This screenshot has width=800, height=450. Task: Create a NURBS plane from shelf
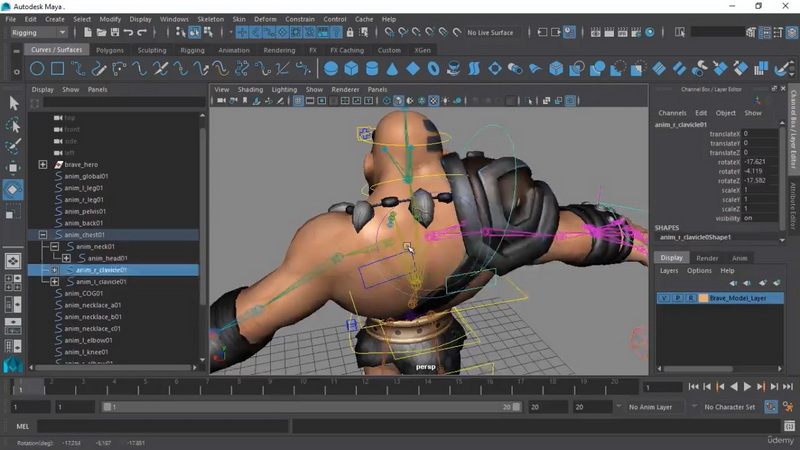pyautogui.click(x=413, y=68)
